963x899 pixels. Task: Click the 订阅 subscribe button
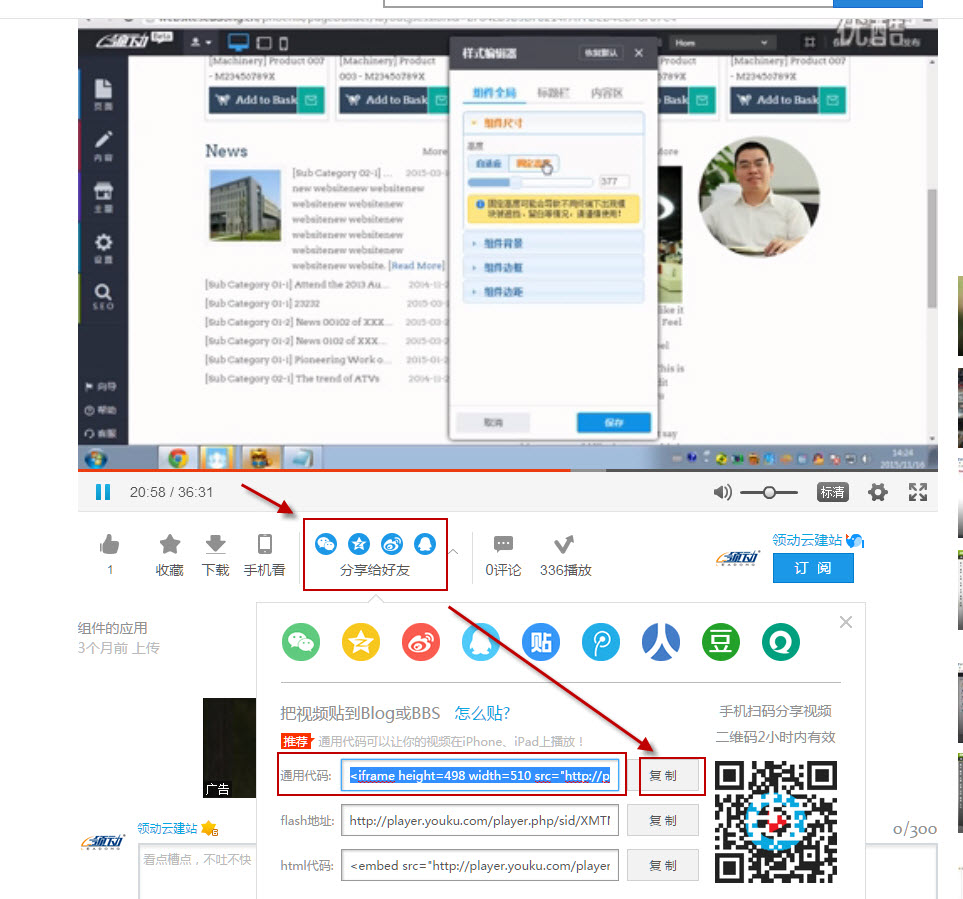point(812,568)
